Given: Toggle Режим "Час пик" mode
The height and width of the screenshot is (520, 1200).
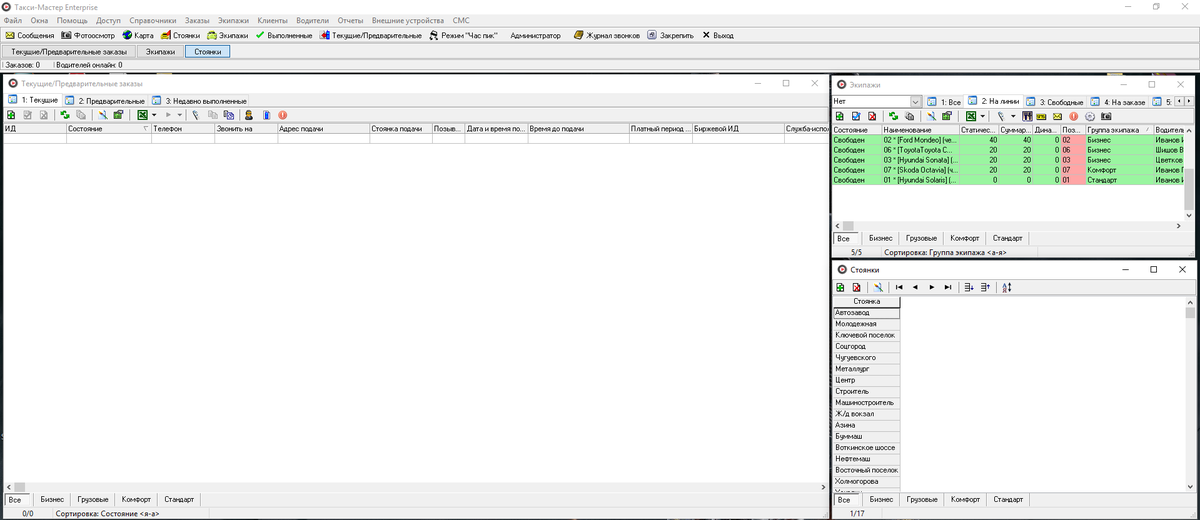Looking at the screenshot, I should point(462,35).
